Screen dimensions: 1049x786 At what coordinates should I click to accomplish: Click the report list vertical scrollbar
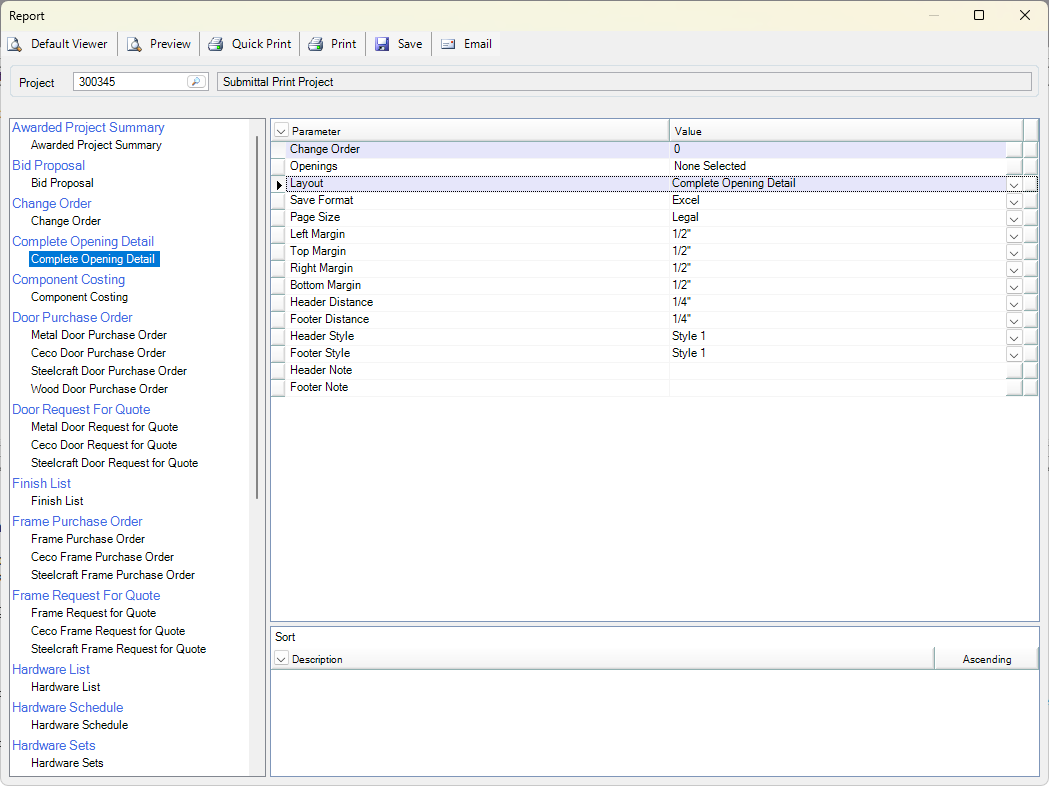point(257,320)
